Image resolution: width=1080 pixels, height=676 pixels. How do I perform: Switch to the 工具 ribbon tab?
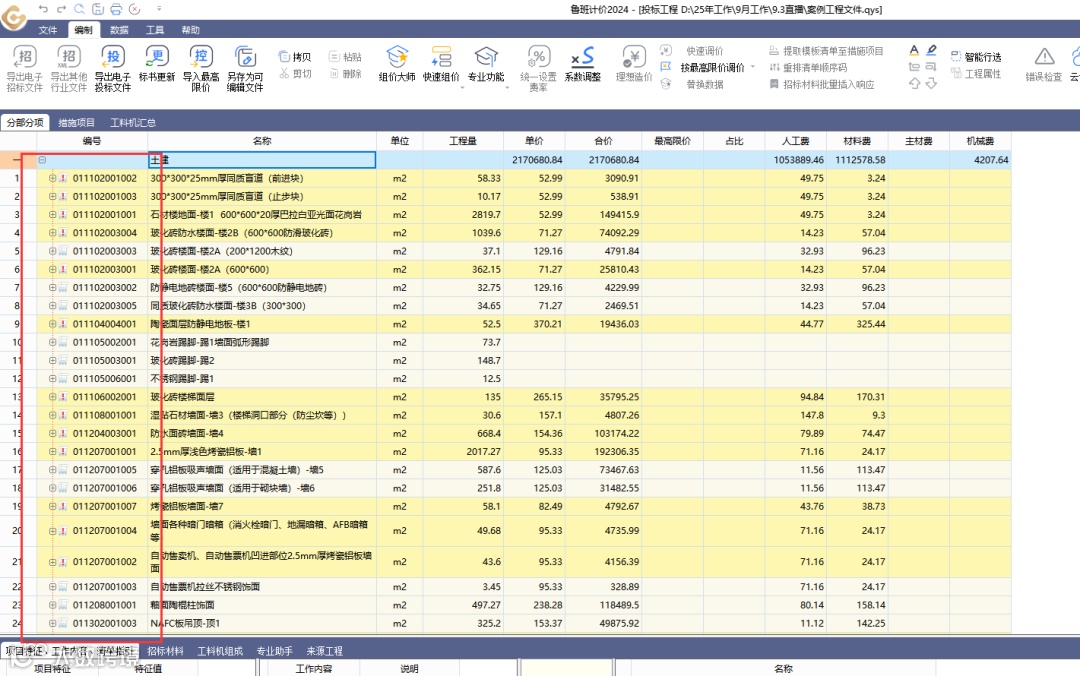pos(155,30)
